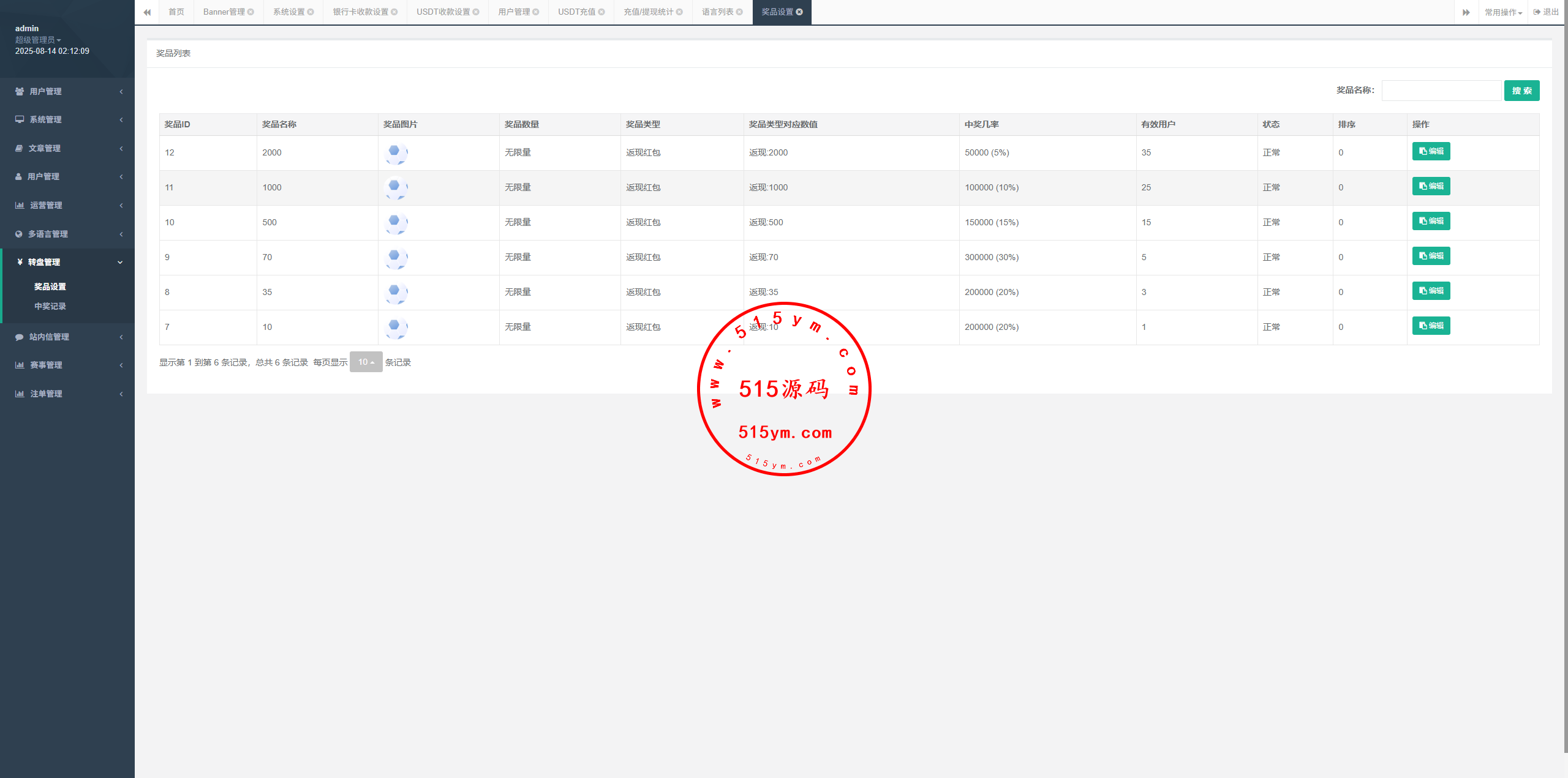Open the 超级管理员 user dropdown
Screen dimensions: 1568x778
pos(38,40)
